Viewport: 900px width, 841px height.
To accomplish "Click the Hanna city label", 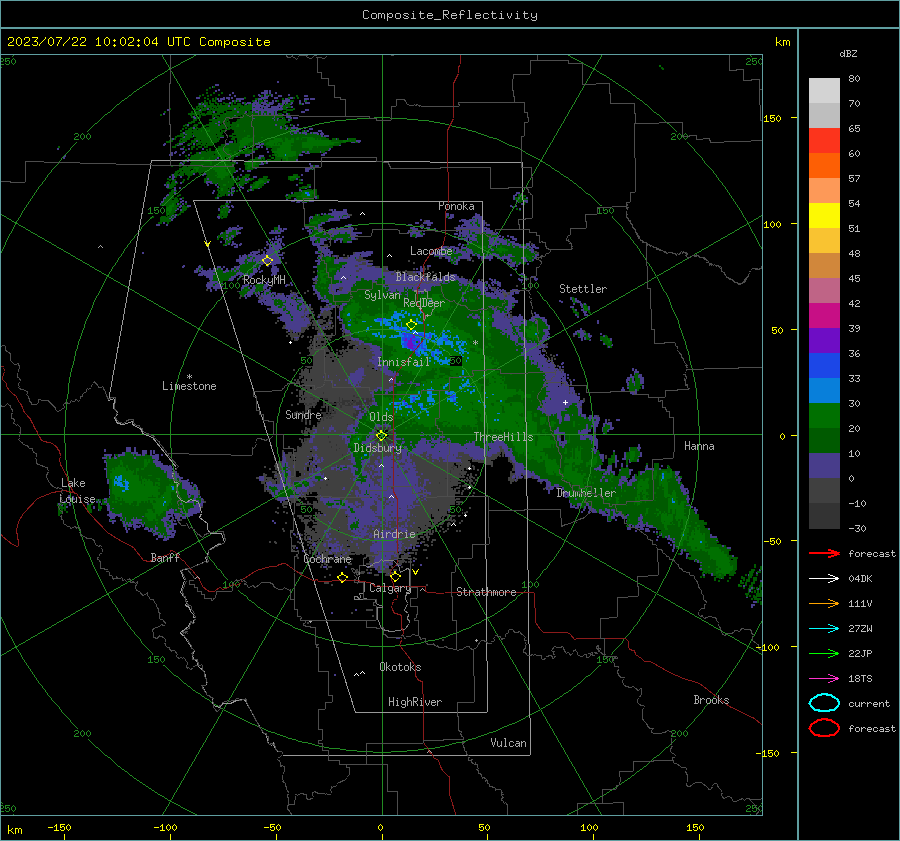I will [699, 446].
